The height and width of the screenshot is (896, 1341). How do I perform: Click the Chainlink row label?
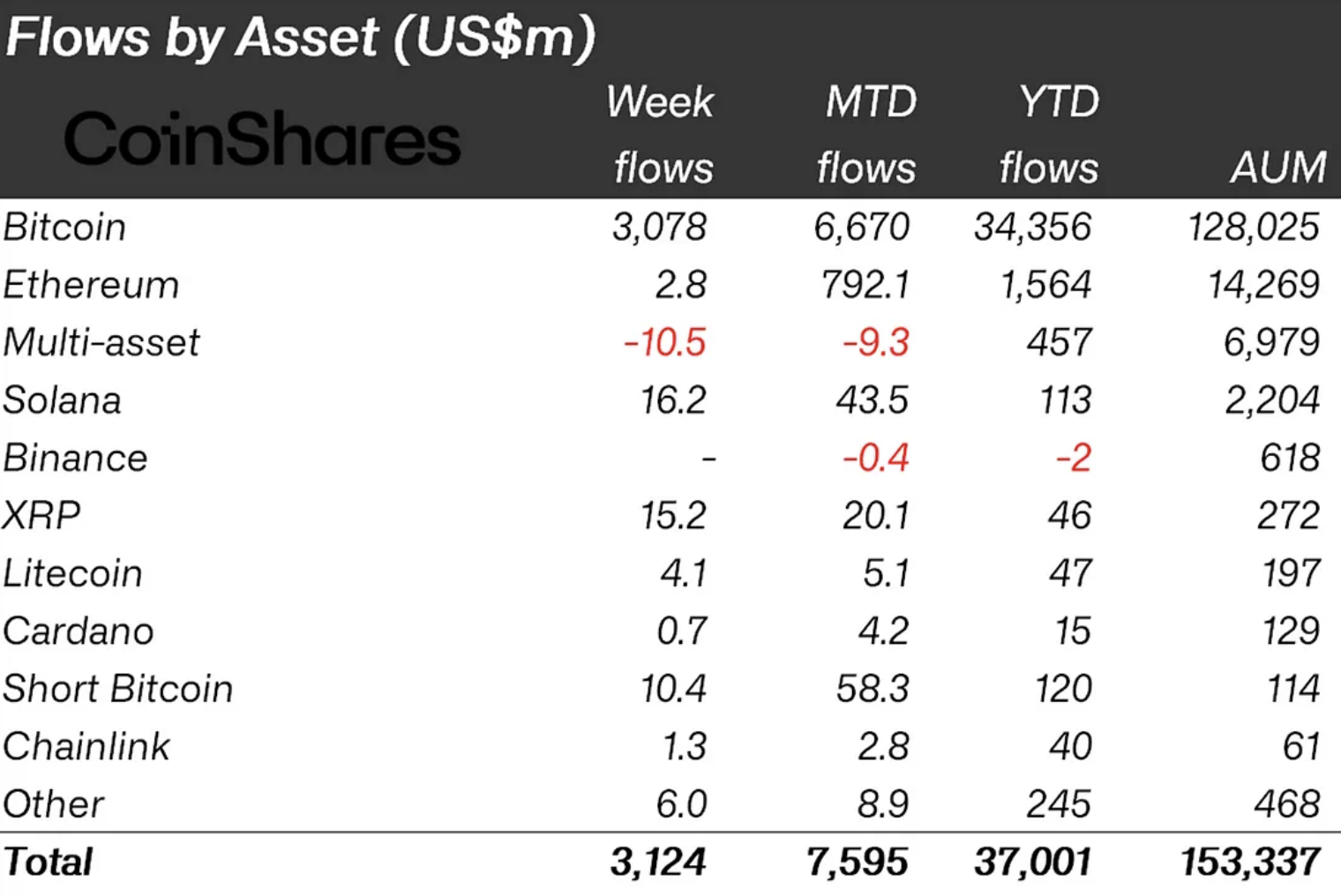(86, 746)
